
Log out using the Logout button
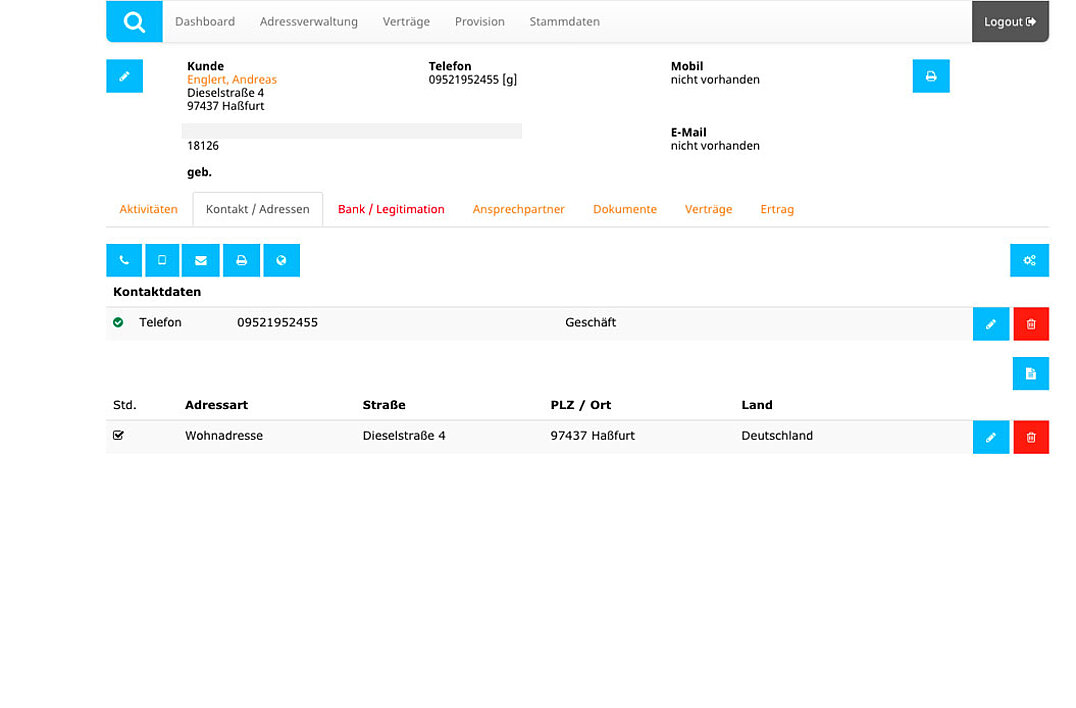(x=1010, y=21)
